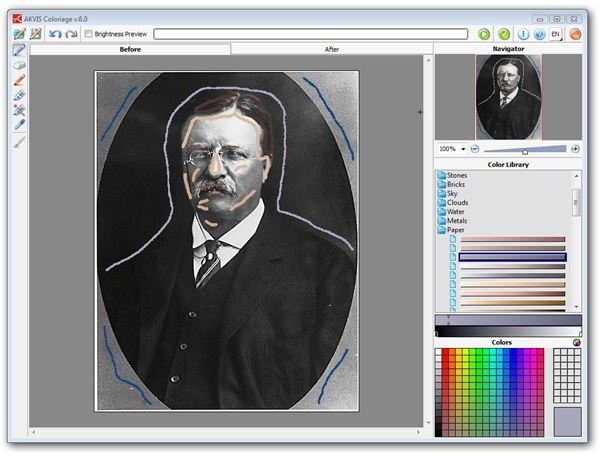Click the Navigator preview thumbnail
The width and height of the screenshot is (600, 456).
click(509, 97)
